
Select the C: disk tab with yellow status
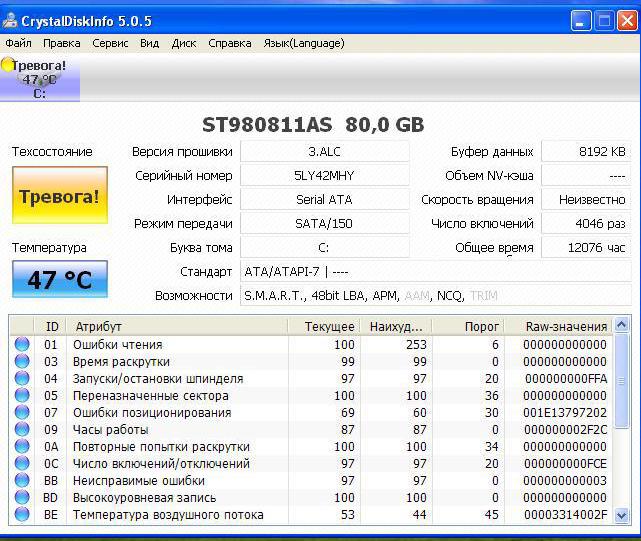pyautogui.click(x=40, y=79)
